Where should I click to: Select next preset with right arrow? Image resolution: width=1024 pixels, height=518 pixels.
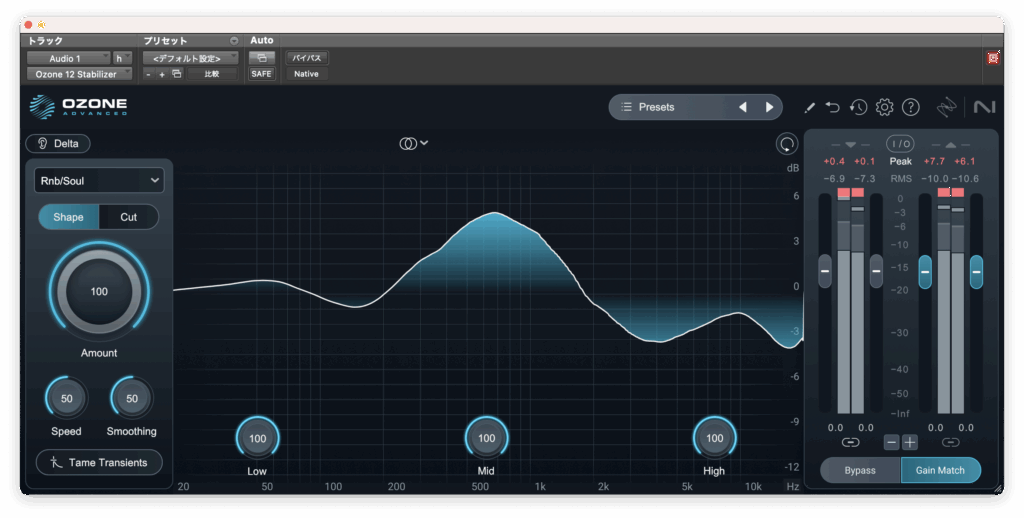(x=769, y=107)
